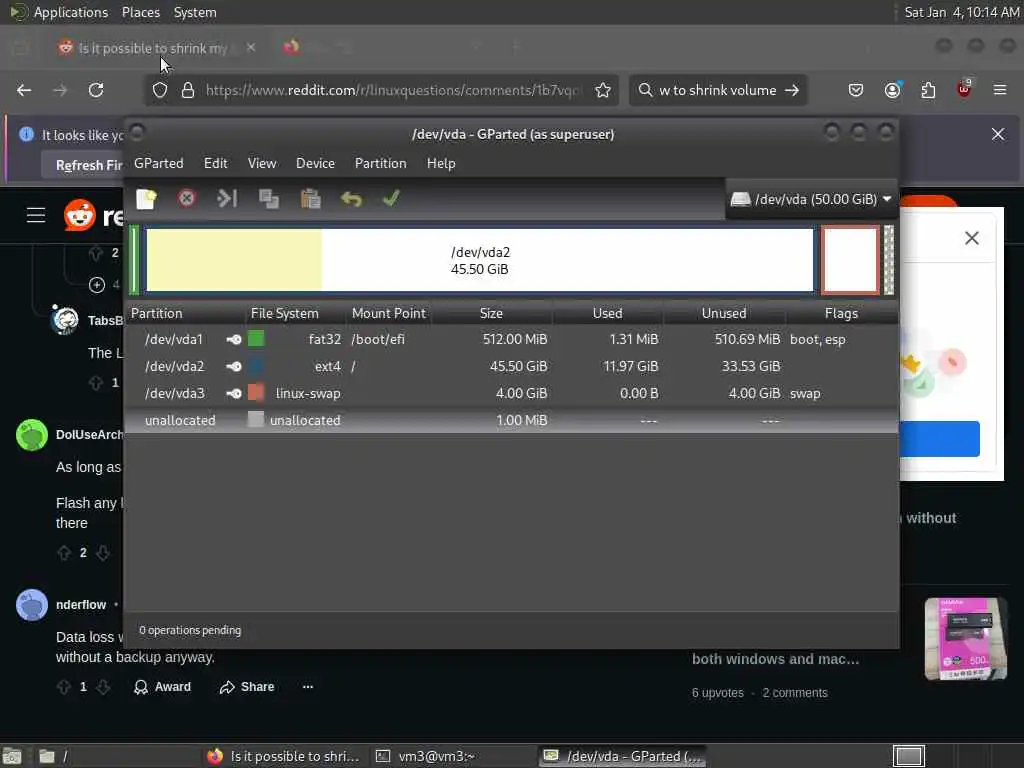Viewport: 1024px width, 768px height.
Task: Bookmark the page with the star icon
Action: (x=603, y=90)
